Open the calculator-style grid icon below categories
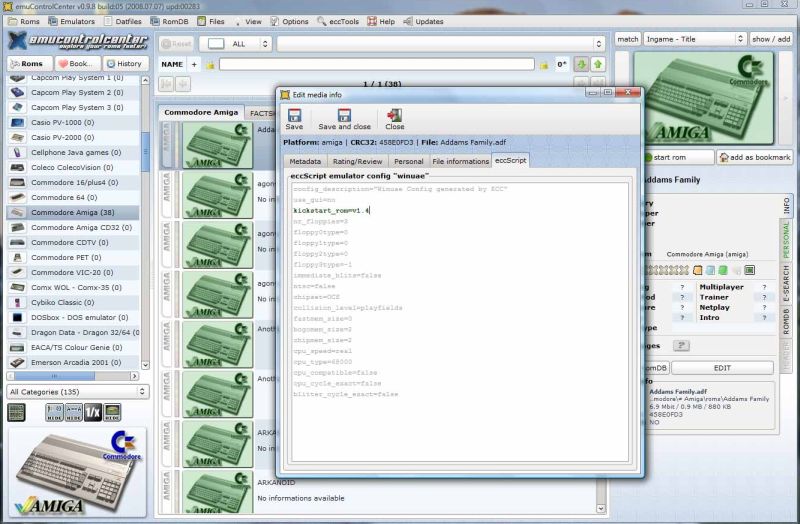 16,412
